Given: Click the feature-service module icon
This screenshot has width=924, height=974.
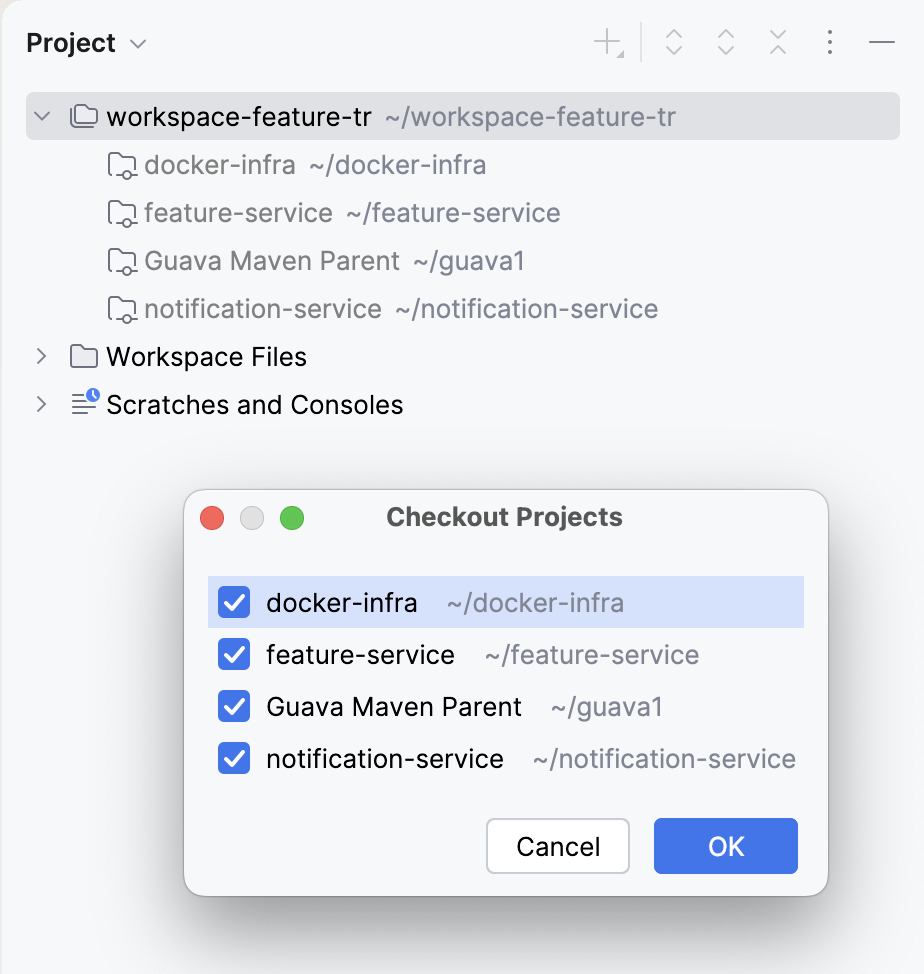Looking at the screenshot, I should (121, 212).
